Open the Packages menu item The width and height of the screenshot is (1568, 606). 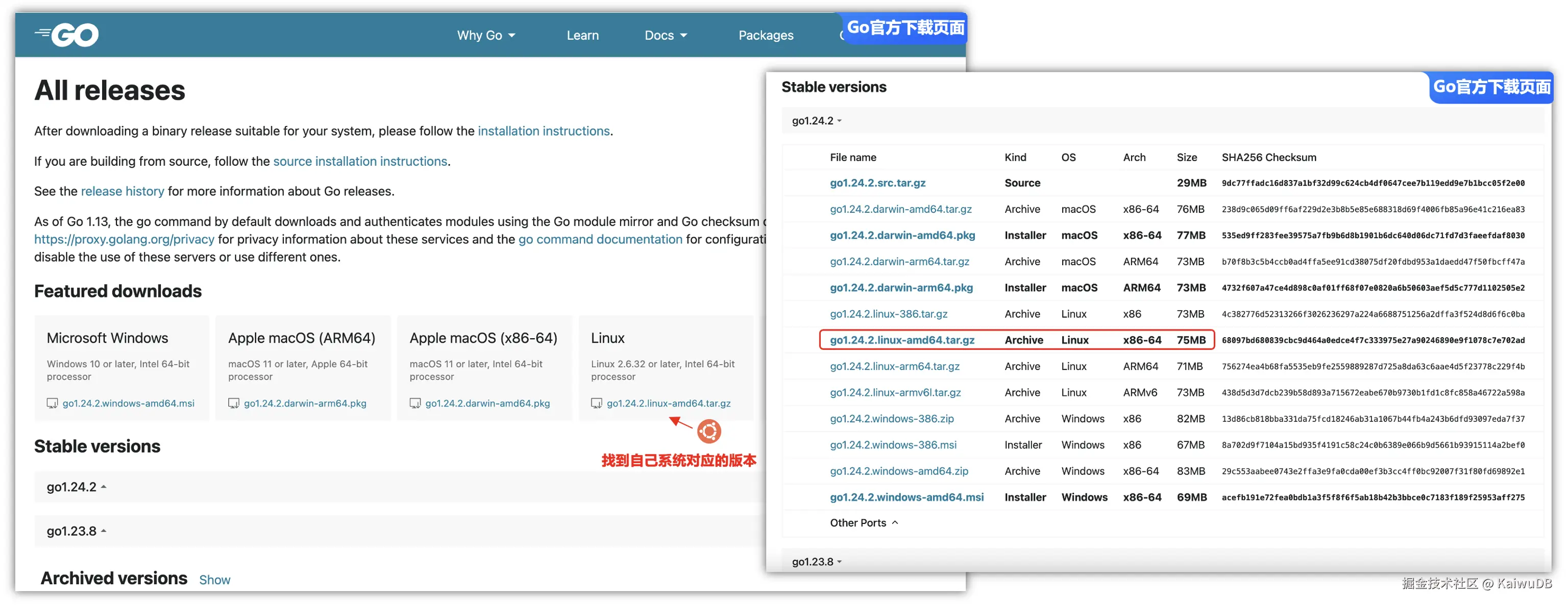tap(765, 35)
